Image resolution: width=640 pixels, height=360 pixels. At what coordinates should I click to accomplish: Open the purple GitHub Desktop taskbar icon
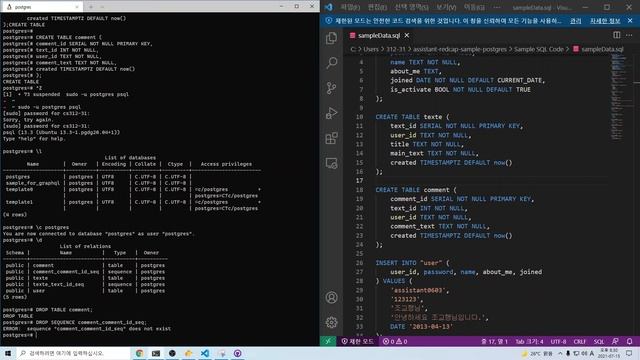tap(238, 353)
